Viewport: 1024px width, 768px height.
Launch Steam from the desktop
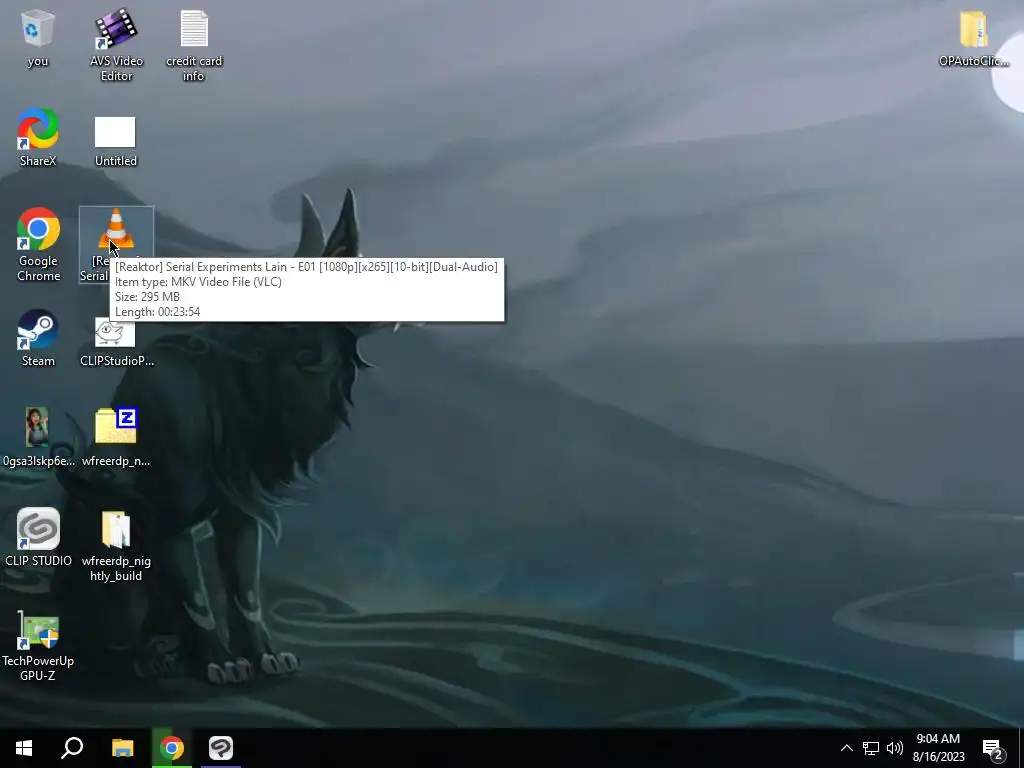38,338
